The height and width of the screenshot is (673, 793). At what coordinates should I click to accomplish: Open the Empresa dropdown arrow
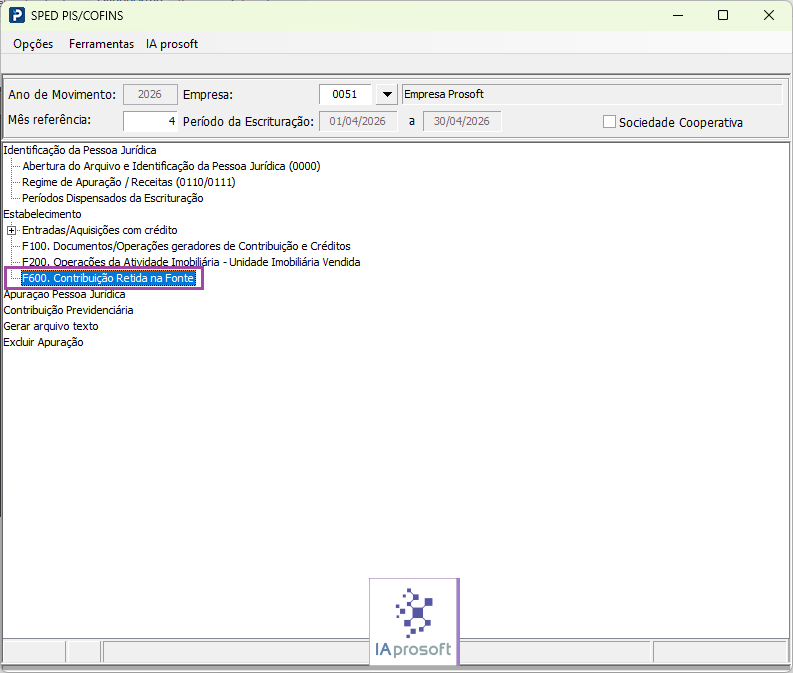[387, 95]
